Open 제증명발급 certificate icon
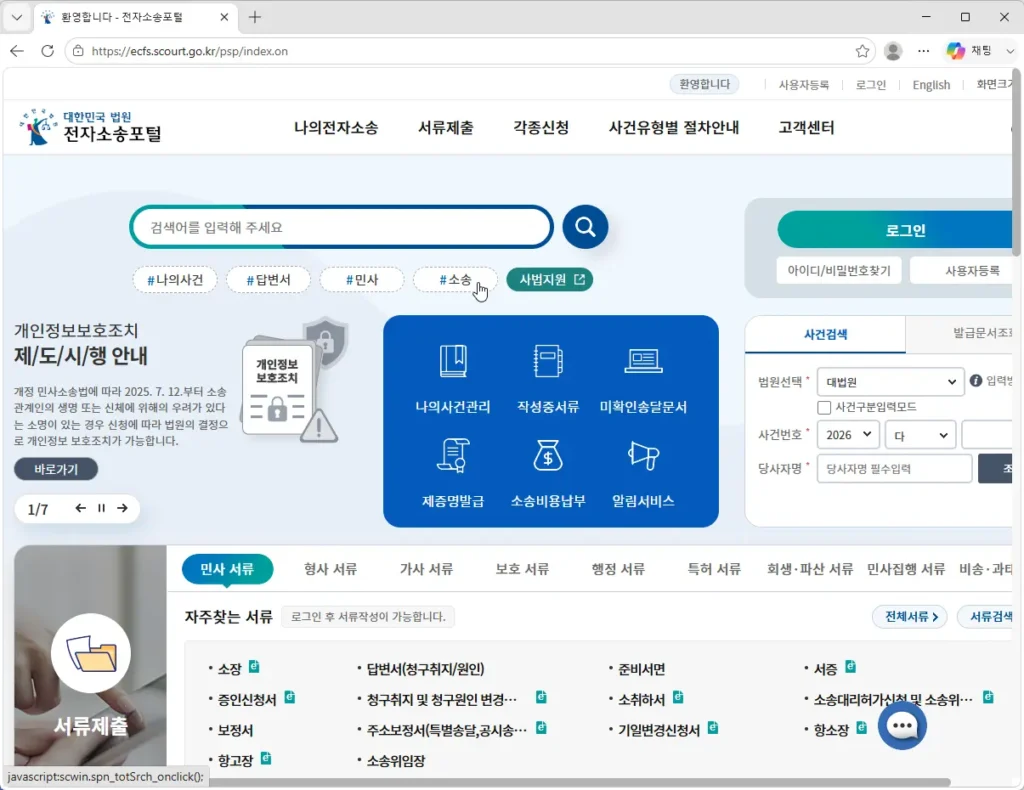Viewport: 1024px width, 790px height. click(453, 473)
